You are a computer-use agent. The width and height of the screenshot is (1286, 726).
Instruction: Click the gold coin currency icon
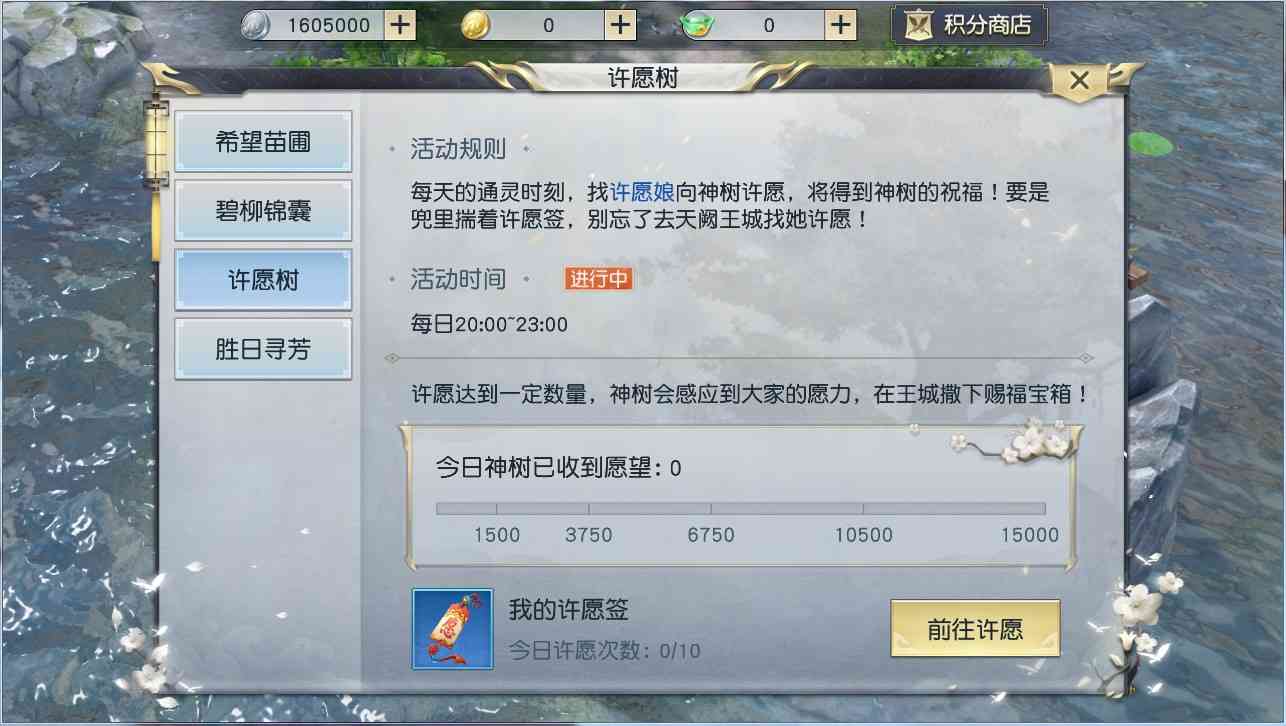point(476,26)
